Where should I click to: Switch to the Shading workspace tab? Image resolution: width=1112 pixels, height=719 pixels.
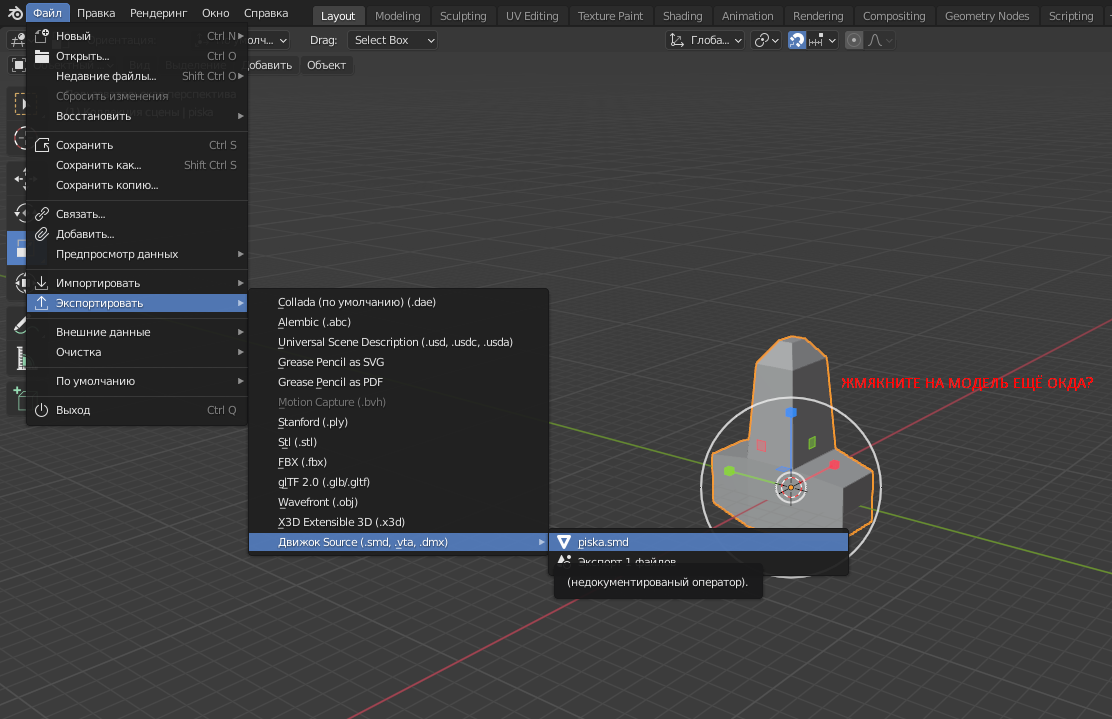(682, 16)
